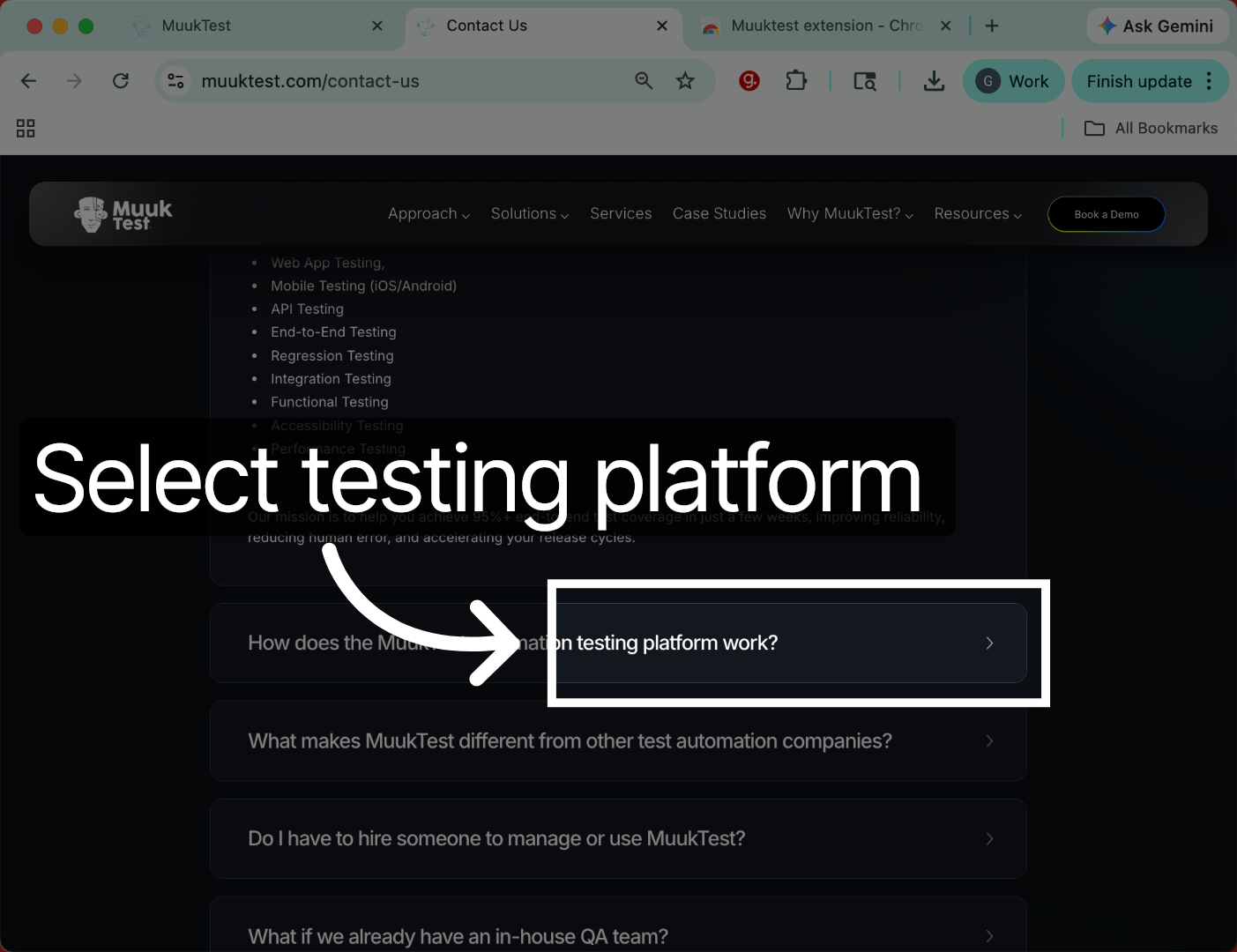Click the MuukTest logo
This screenshot has width=1237, height=952.
123,214
